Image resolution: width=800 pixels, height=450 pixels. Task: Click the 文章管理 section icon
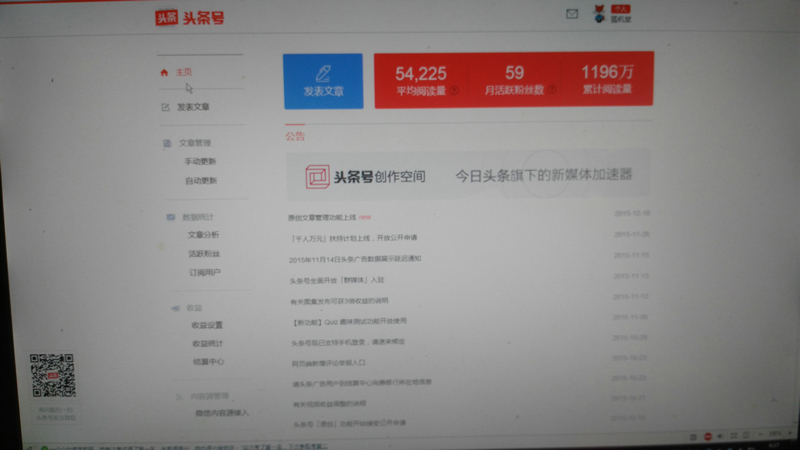coord(167,143)
